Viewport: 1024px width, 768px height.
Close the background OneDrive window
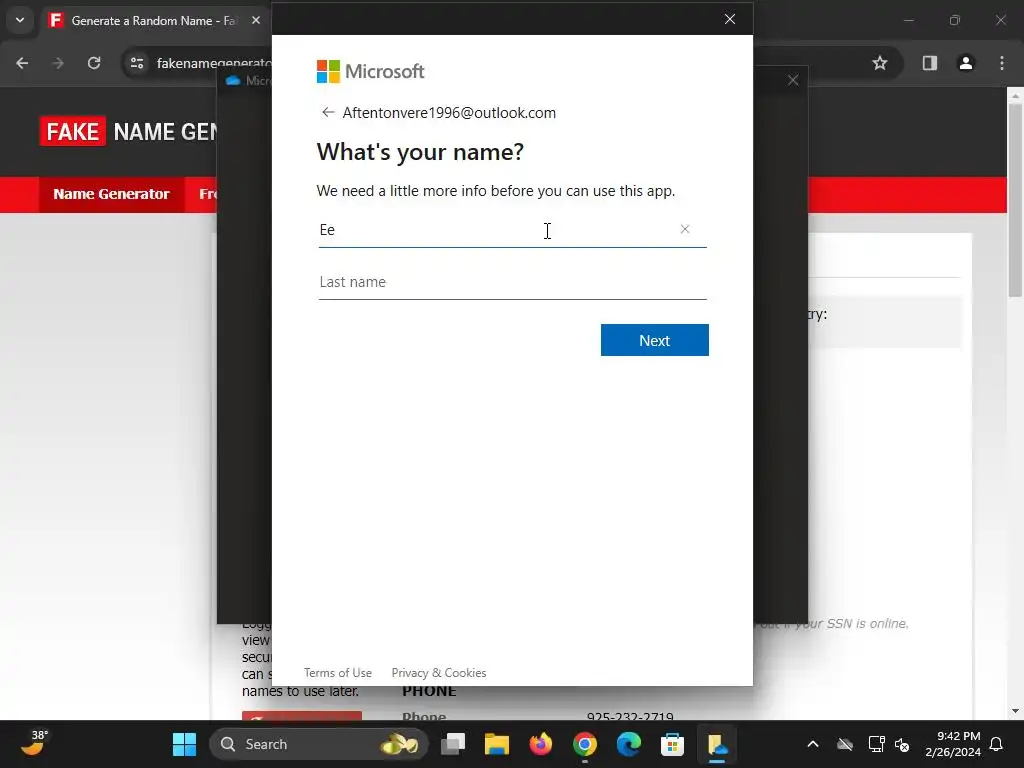[793, 80]
